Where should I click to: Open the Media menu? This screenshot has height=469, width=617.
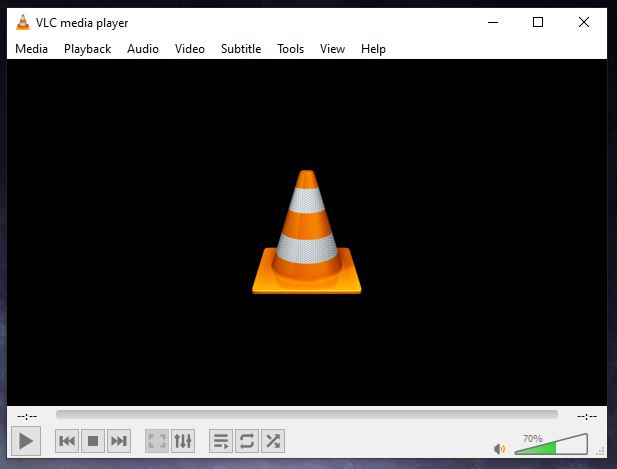click(31, 49)
